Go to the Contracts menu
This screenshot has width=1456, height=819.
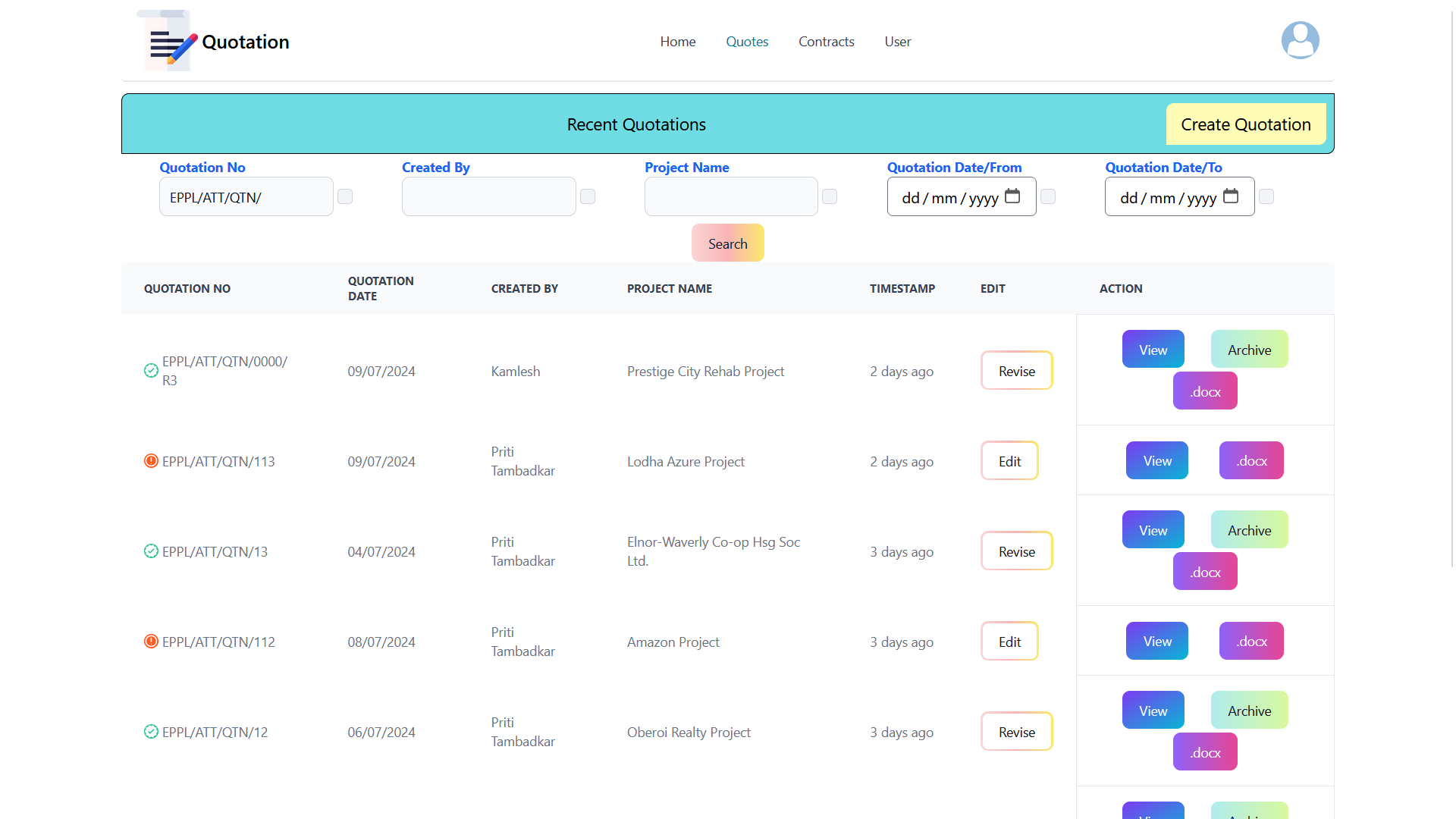pyautogui.click(x=826, y=42)
